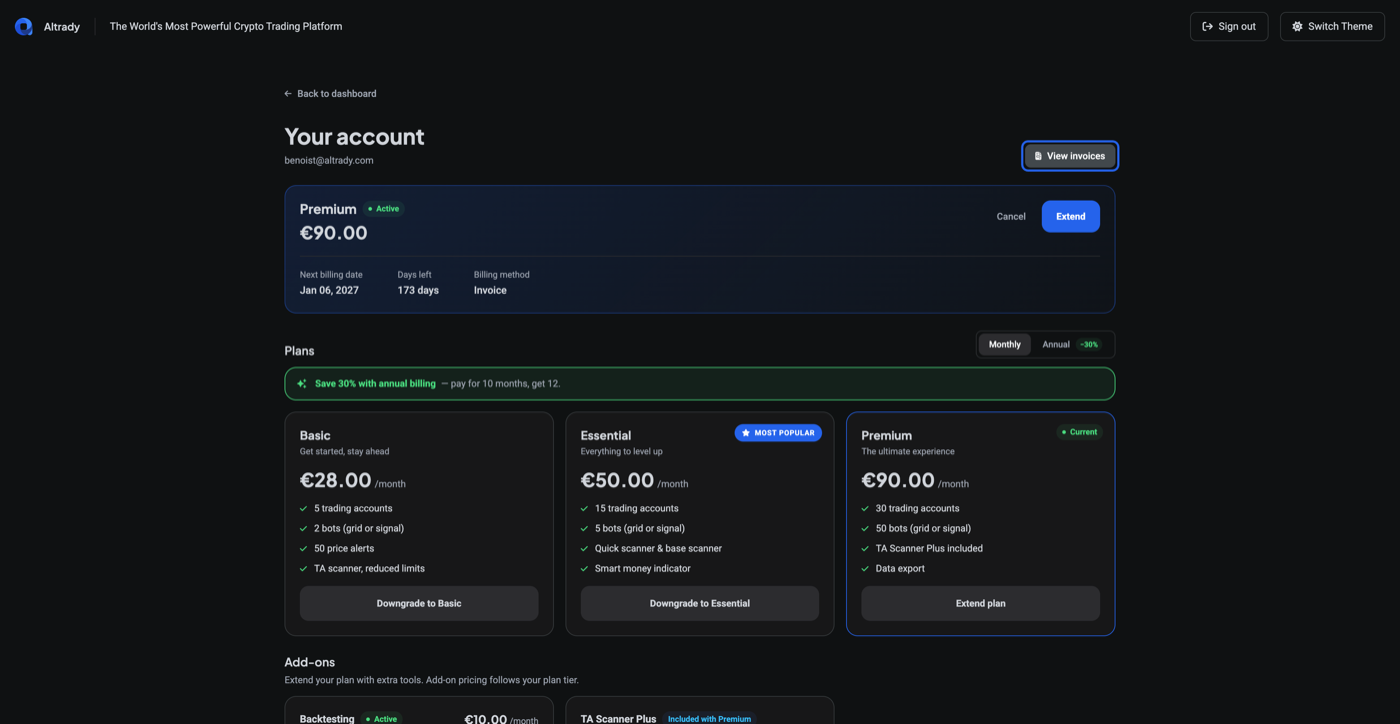Click the TA Scanner Plus add-on title
This screenshot has height=724, width=1400.
[x=618, y=719]
